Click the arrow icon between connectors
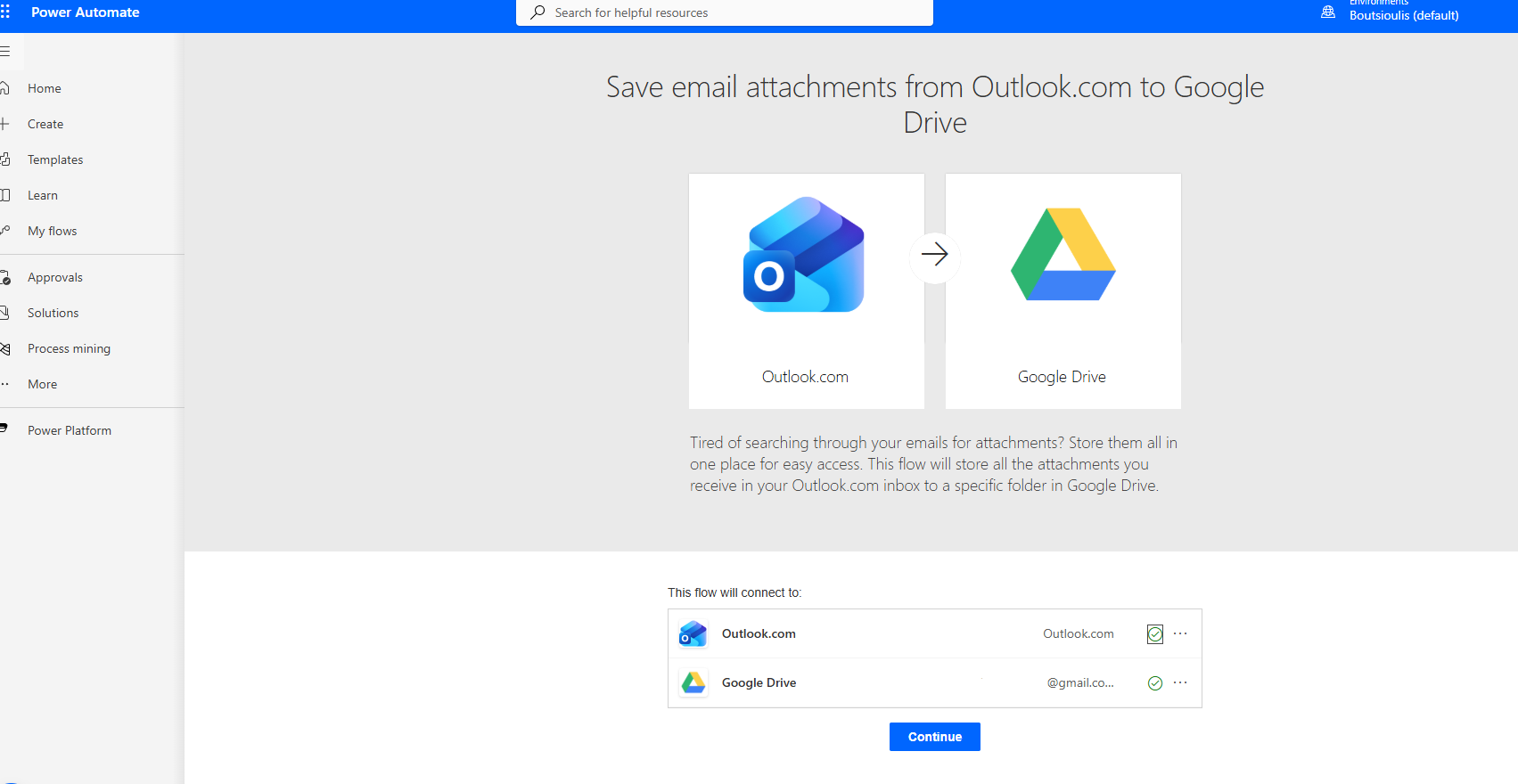Image resolution: width=1518 pixels, height=784 pixels. [934, 255]
